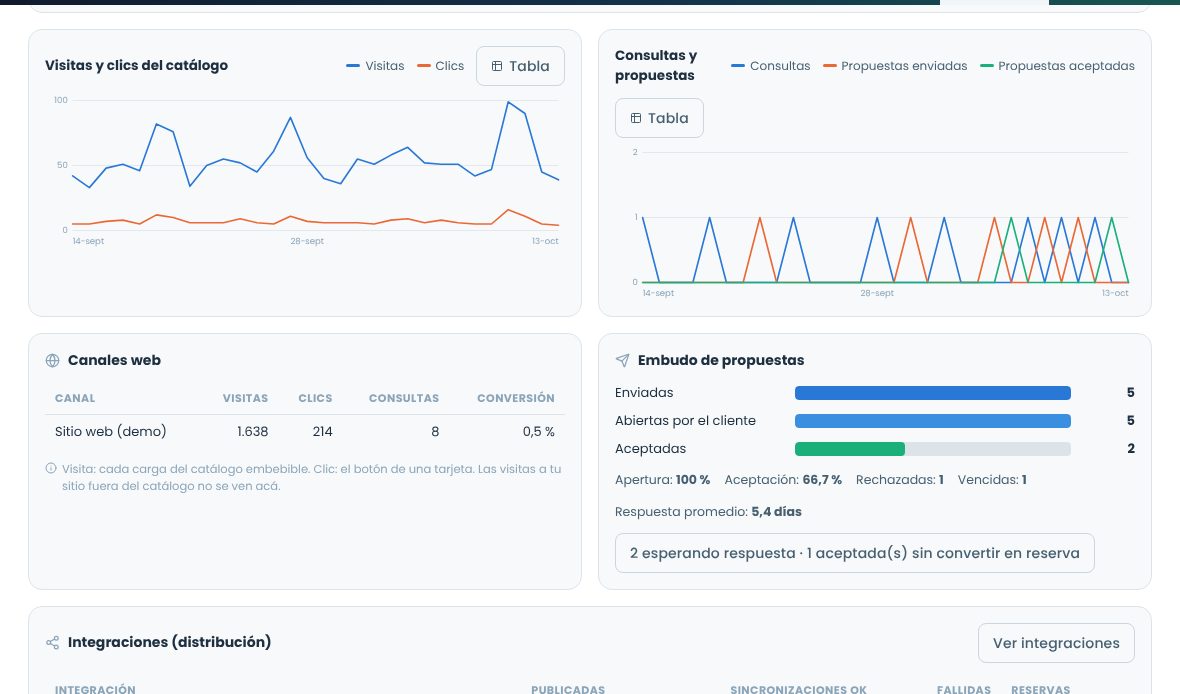This screenshot has width=1180, height=694.
Task: Click the green Aceptadas funnel bar
Action: pyautogui.click(x=850, y=449)
